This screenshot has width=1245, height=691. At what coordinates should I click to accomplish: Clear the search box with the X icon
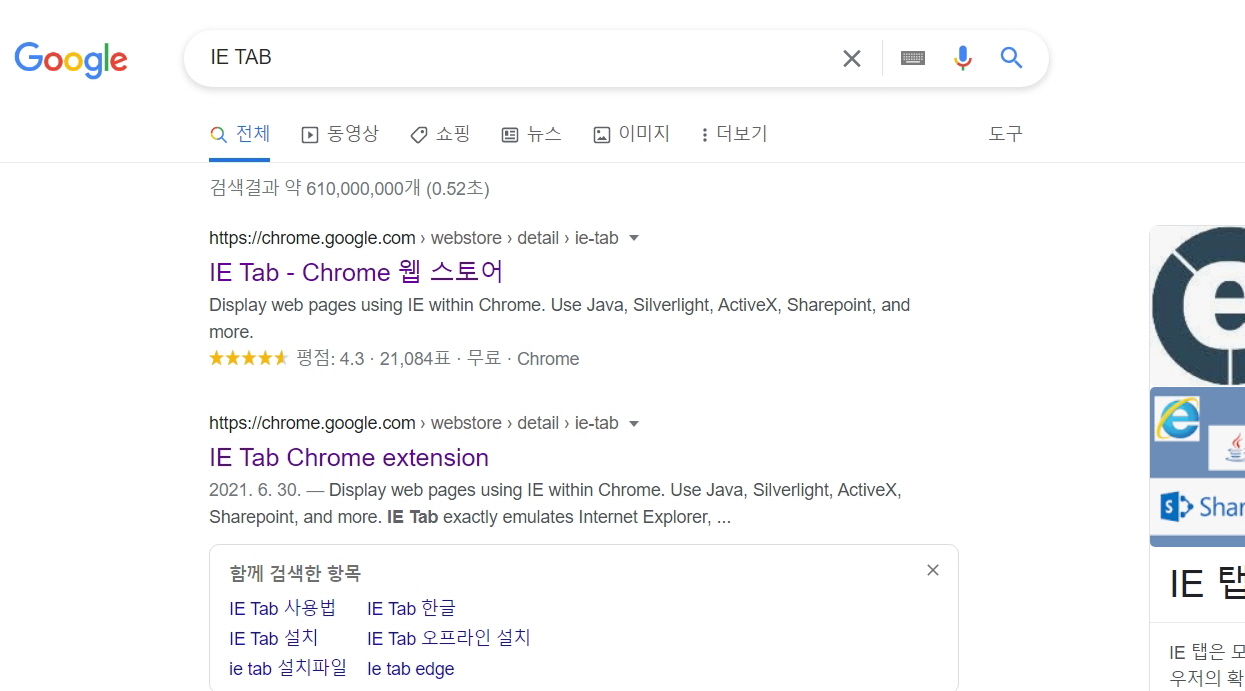[851, 58]
